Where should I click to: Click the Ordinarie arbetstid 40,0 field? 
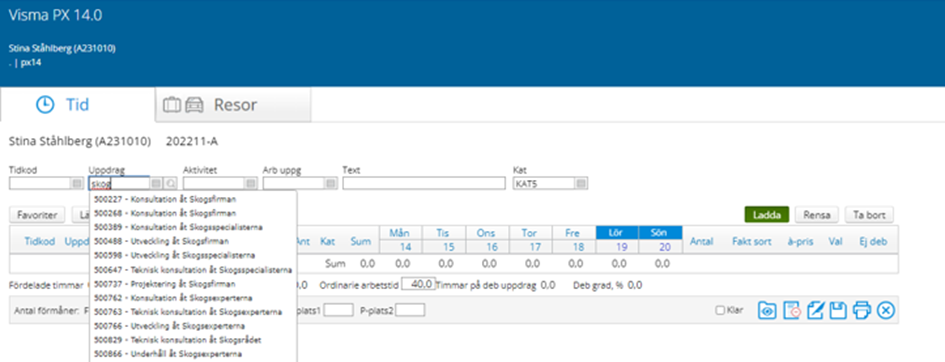[418, 284]
